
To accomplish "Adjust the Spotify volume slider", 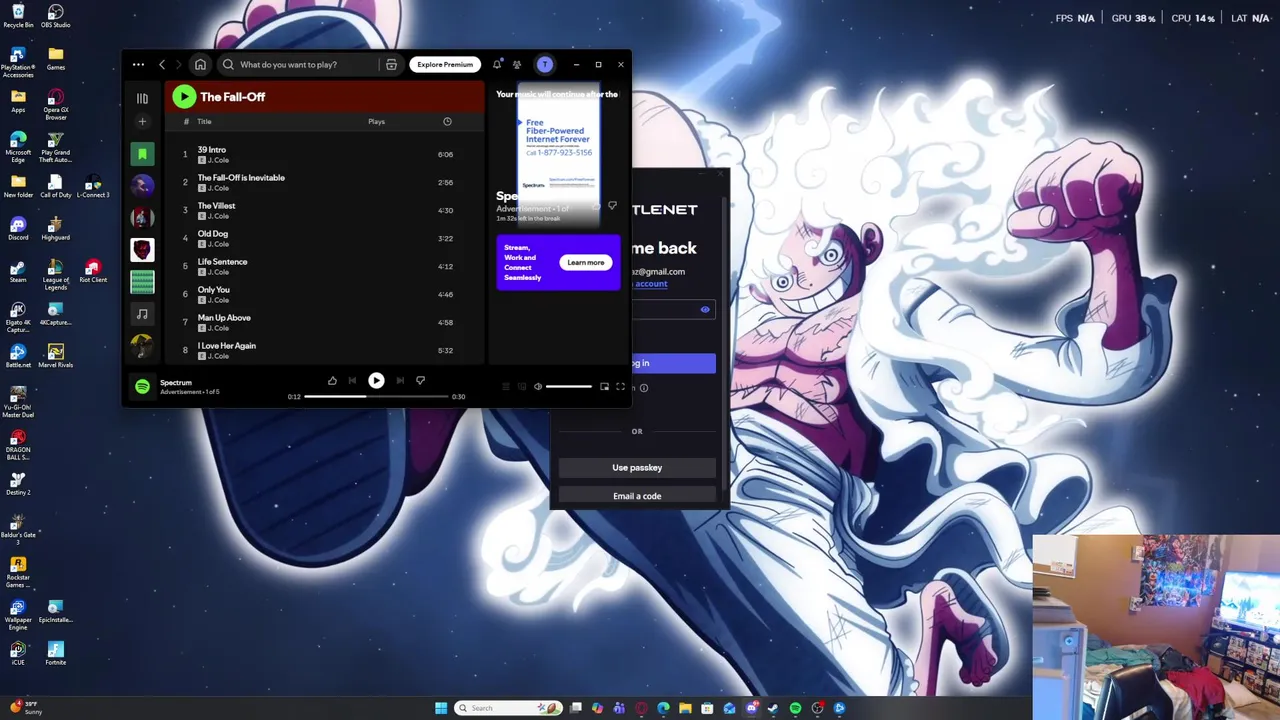I will 569,386.
